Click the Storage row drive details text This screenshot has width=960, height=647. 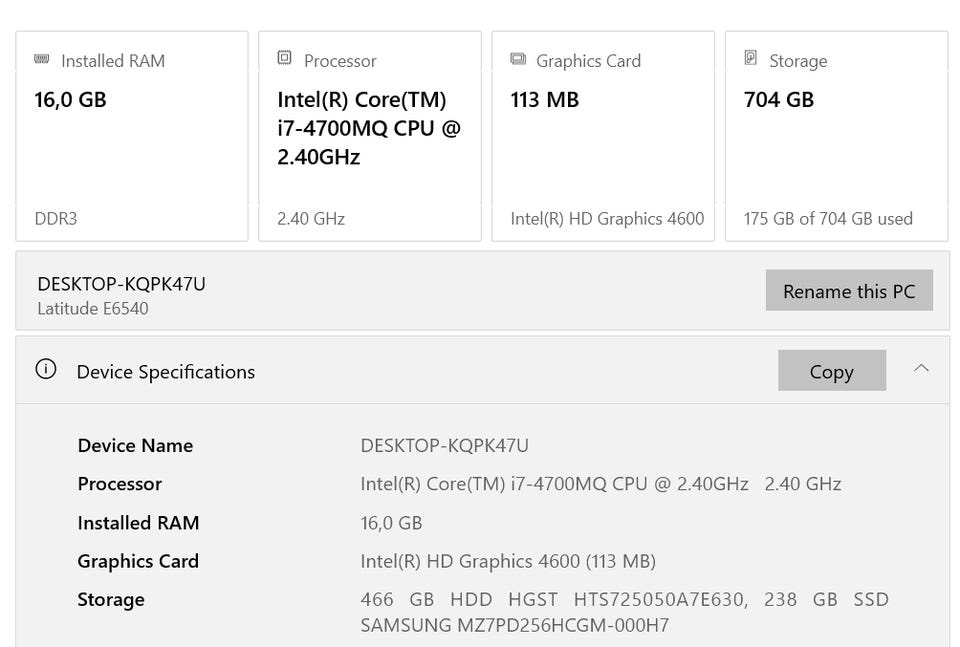624,612
